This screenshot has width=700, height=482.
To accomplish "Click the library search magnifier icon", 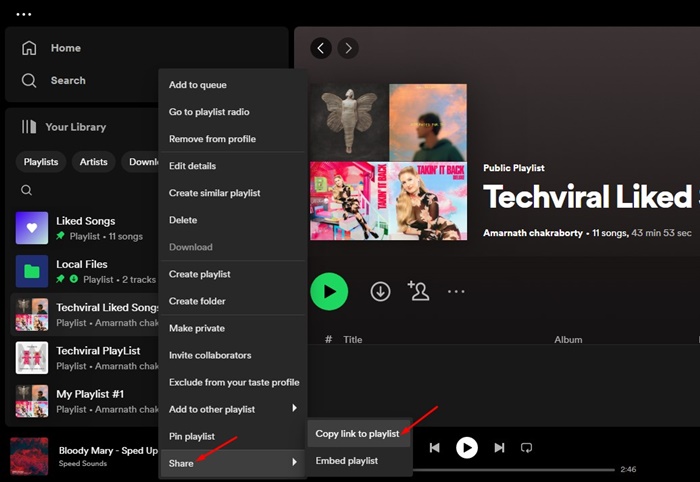I will click(x=26, y=190).
